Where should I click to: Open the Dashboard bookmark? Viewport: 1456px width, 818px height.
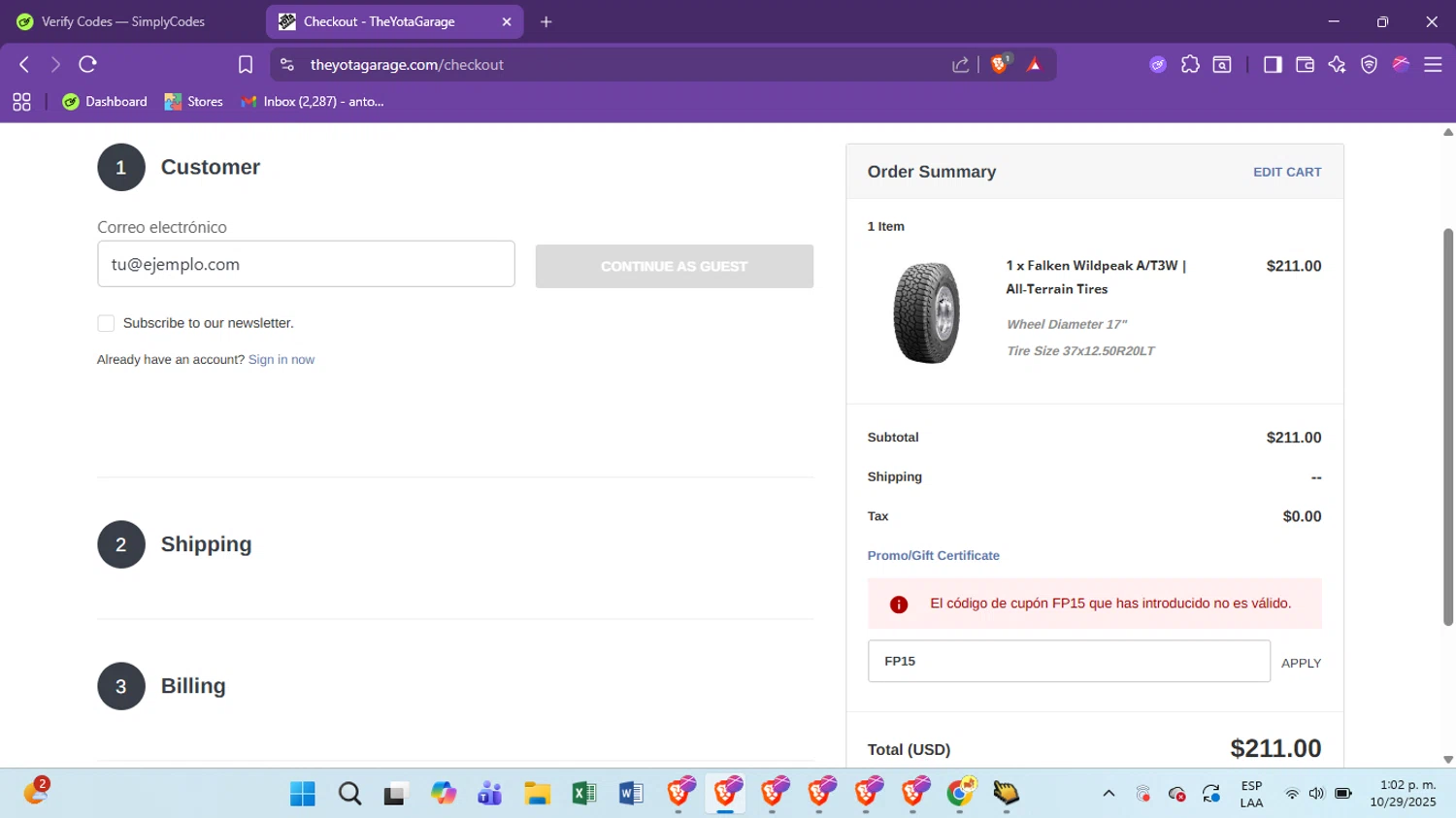pos(105,101)
